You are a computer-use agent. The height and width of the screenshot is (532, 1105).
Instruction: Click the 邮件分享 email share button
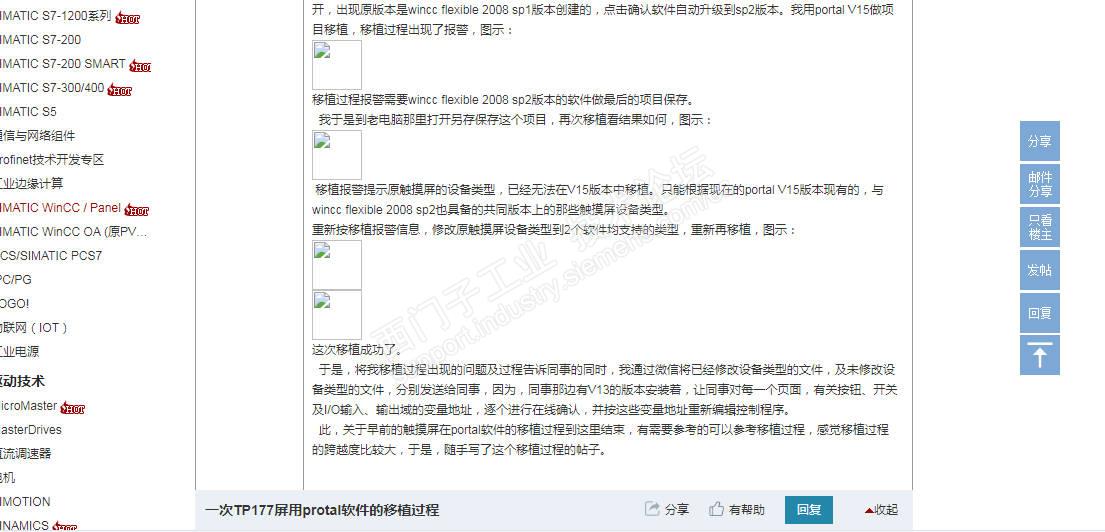click(x=1039, y=184)
